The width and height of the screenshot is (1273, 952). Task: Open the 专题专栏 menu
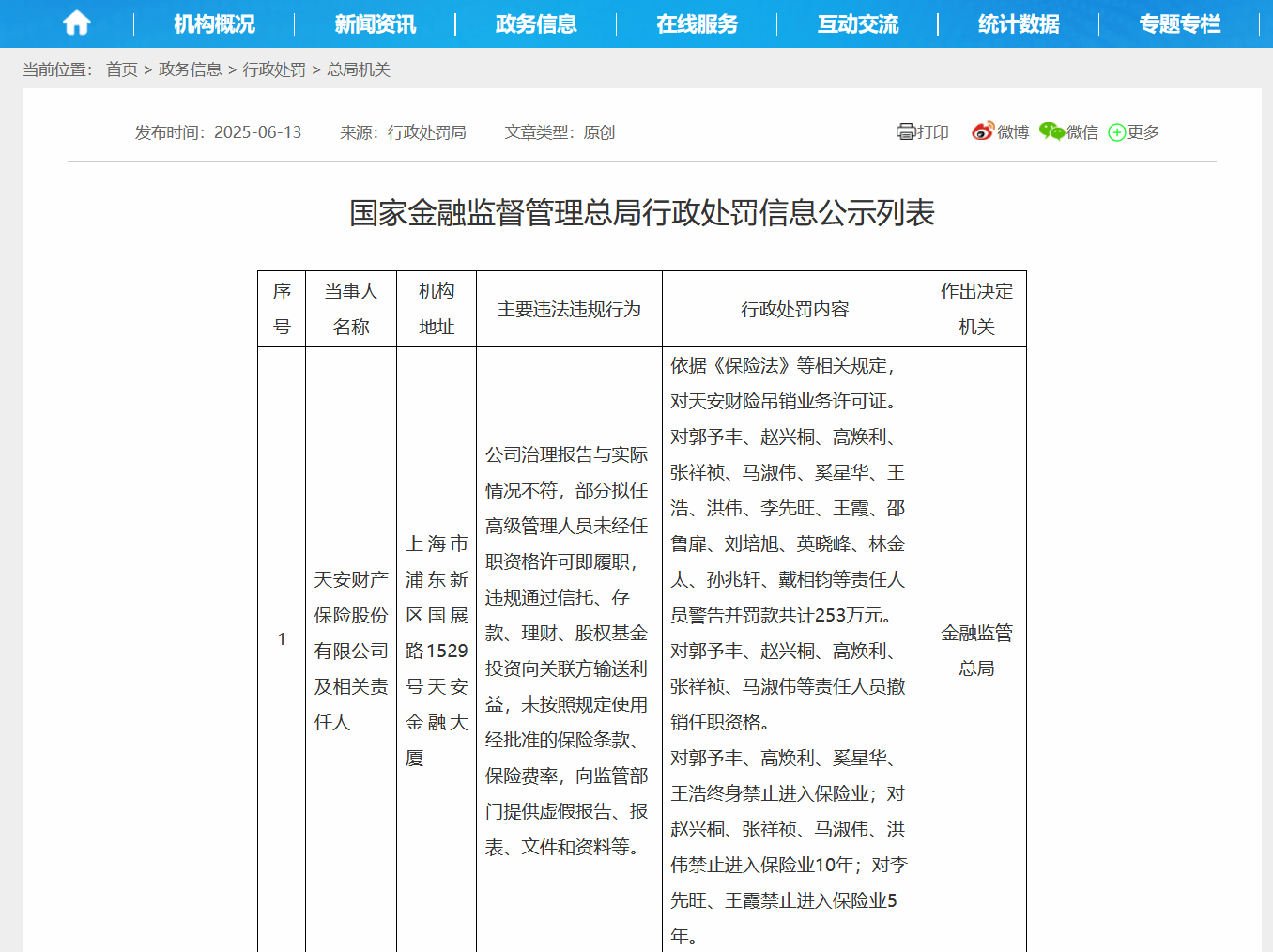coord(1180,24)
